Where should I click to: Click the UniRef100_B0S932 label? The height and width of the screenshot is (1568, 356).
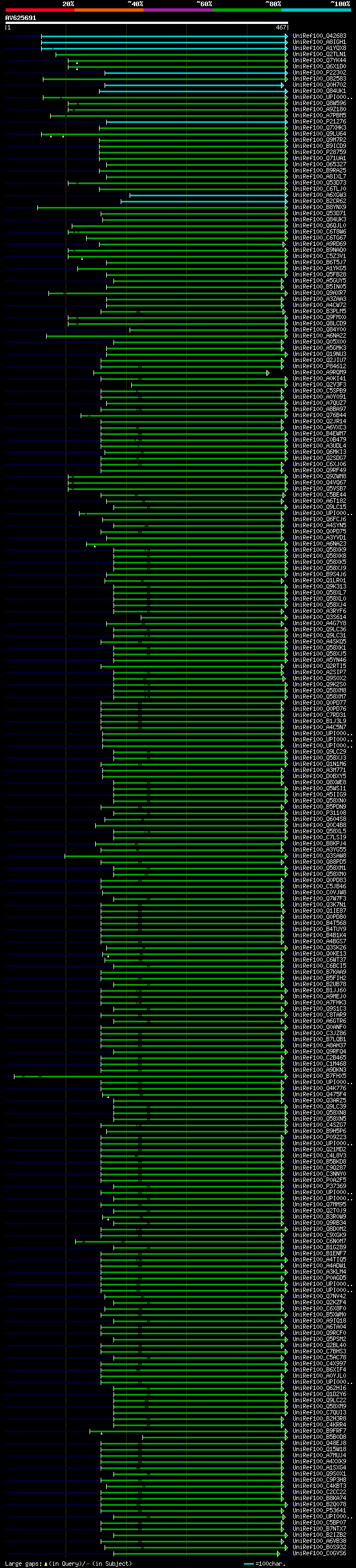(319, 1547)
